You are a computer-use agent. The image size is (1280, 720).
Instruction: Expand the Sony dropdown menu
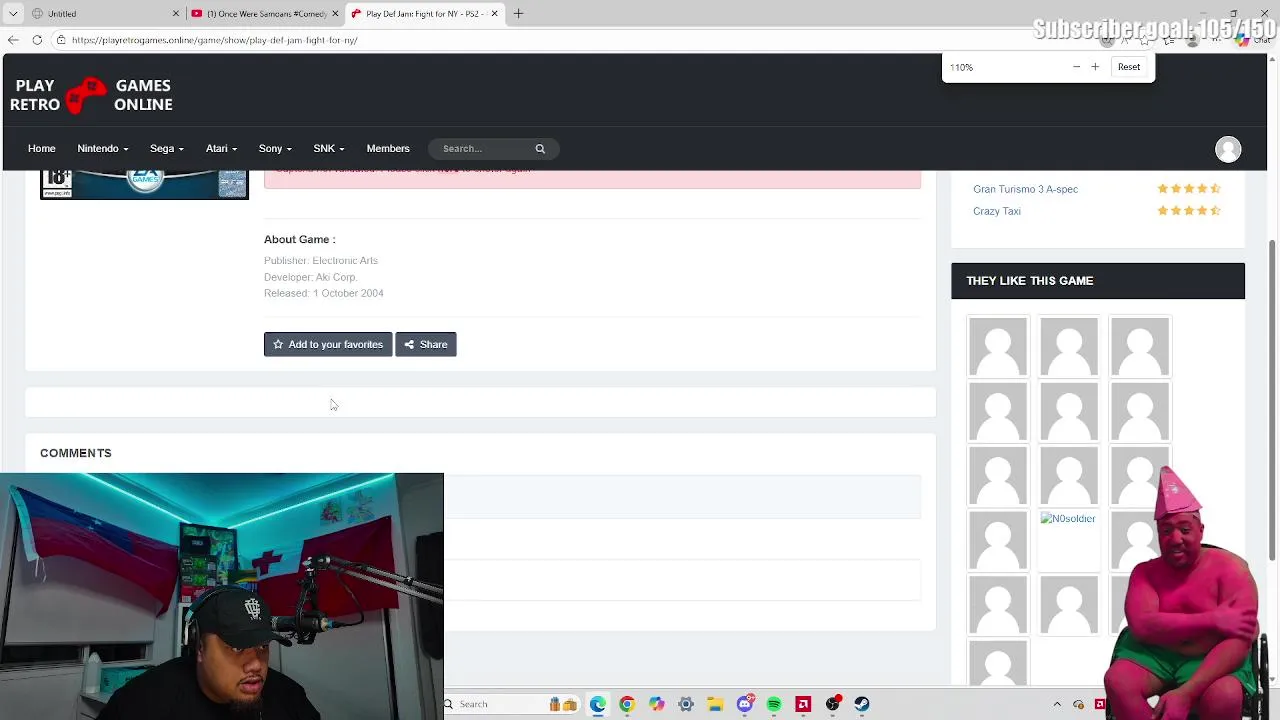pyautogui.click(x=275, y=149)
